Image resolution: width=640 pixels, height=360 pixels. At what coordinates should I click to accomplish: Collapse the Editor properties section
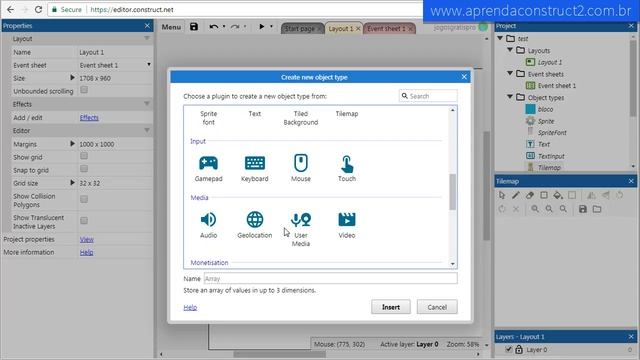147,131
